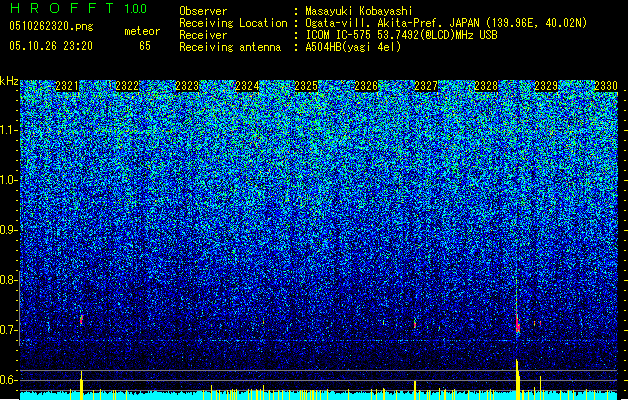This screenshot has width=629, height=400.
Task: Select the file name 0510262320.png
Action: click(x=51, y=26)
